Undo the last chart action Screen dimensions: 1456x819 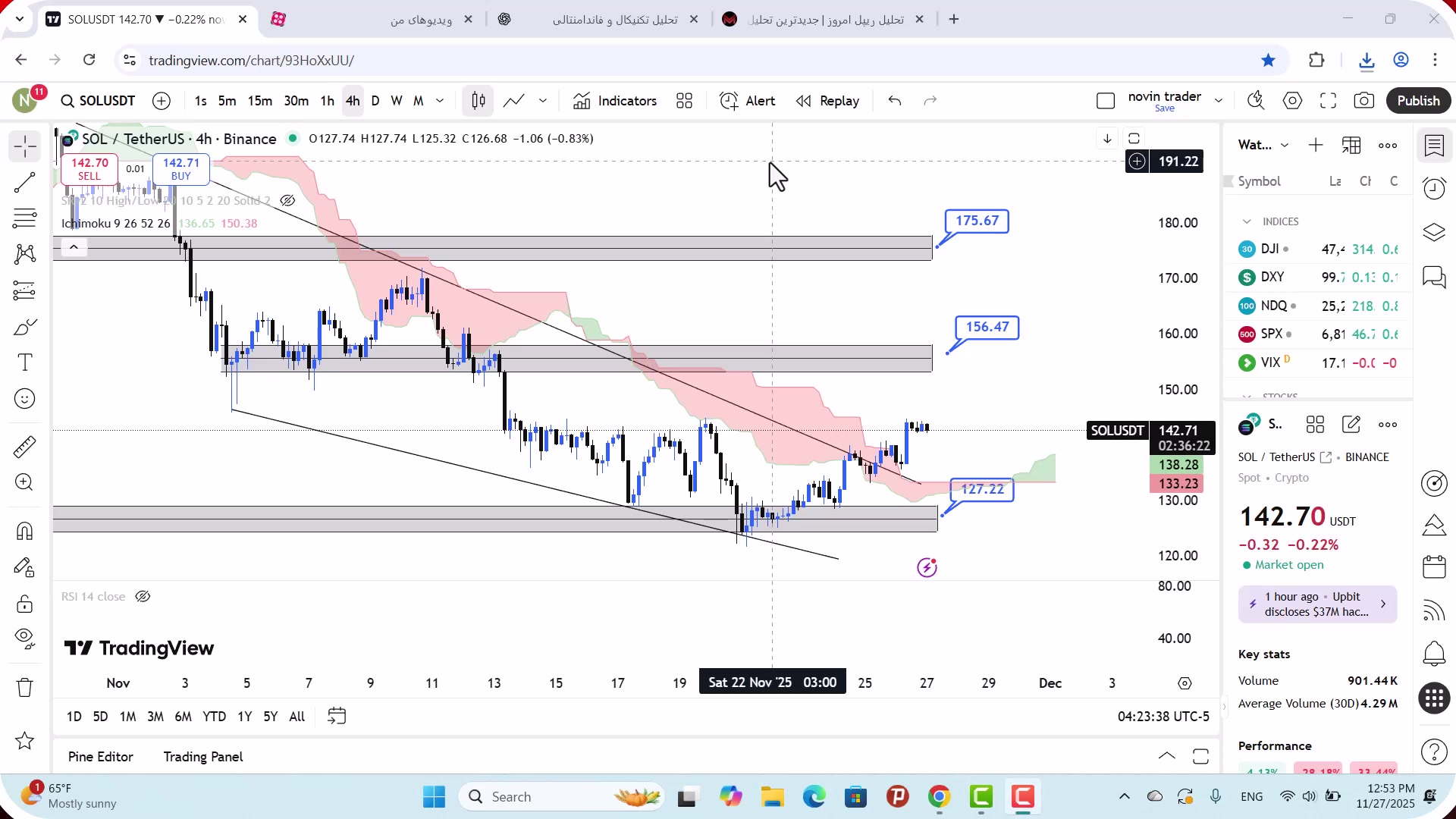[x=895, y=101]
